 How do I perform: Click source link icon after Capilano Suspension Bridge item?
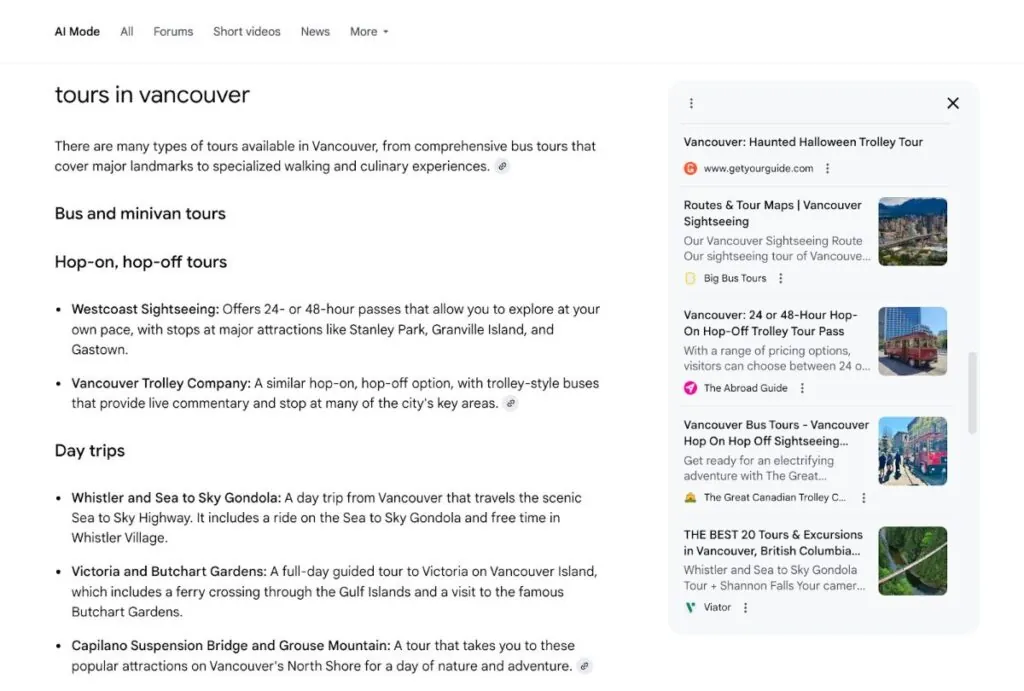(584, 666)
